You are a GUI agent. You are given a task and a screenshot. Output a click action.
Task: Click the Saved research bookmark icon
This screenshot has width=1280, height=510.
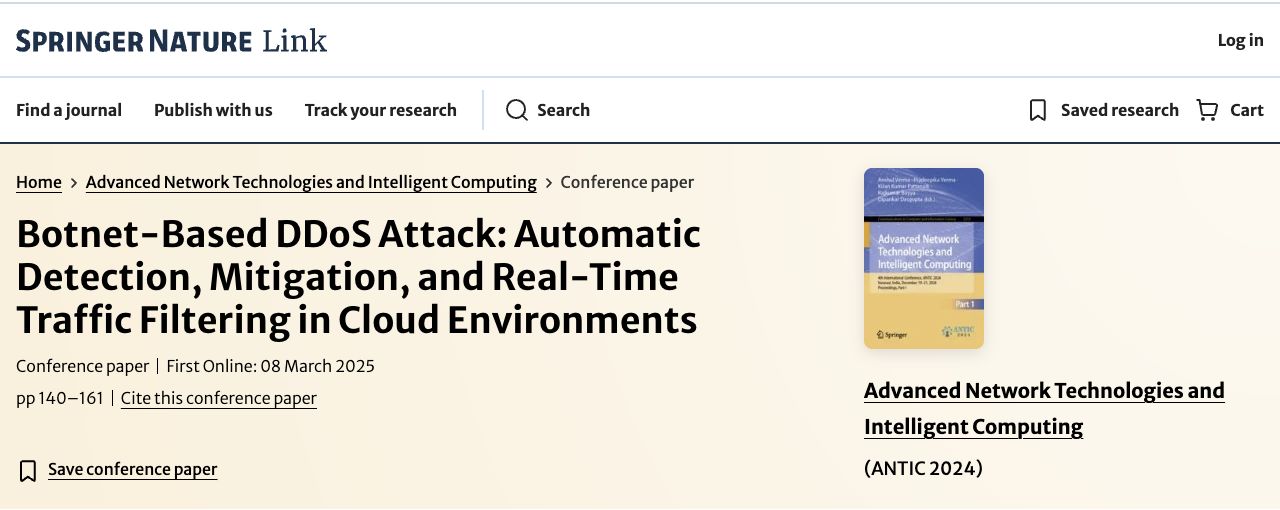(1038, 110)
